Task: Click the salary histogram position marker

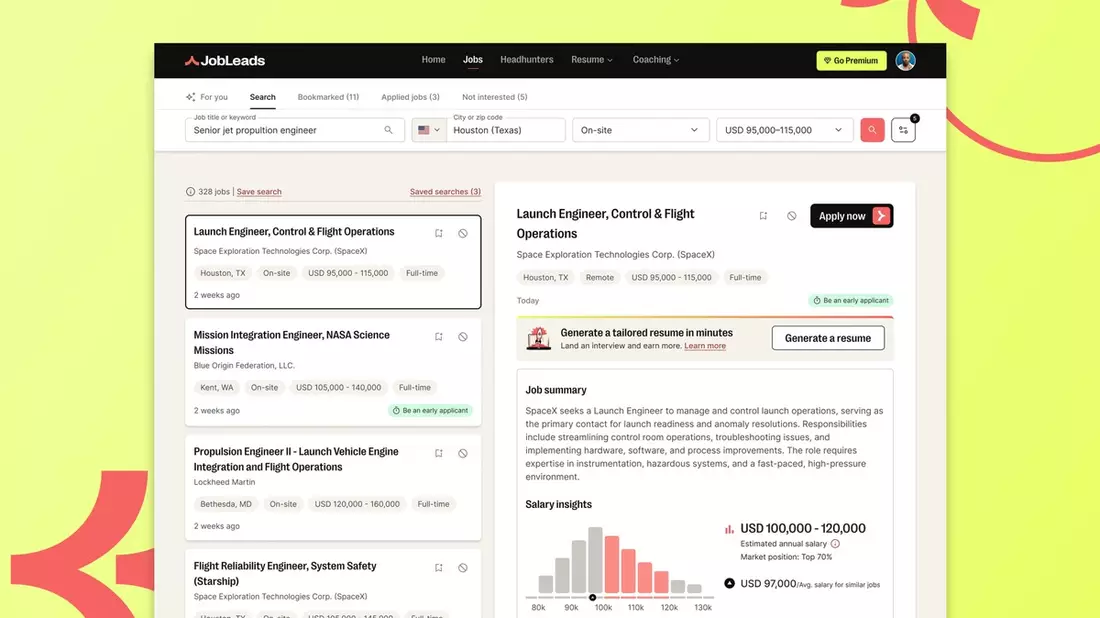Action: pyautogui.click(x=593, y=598)
